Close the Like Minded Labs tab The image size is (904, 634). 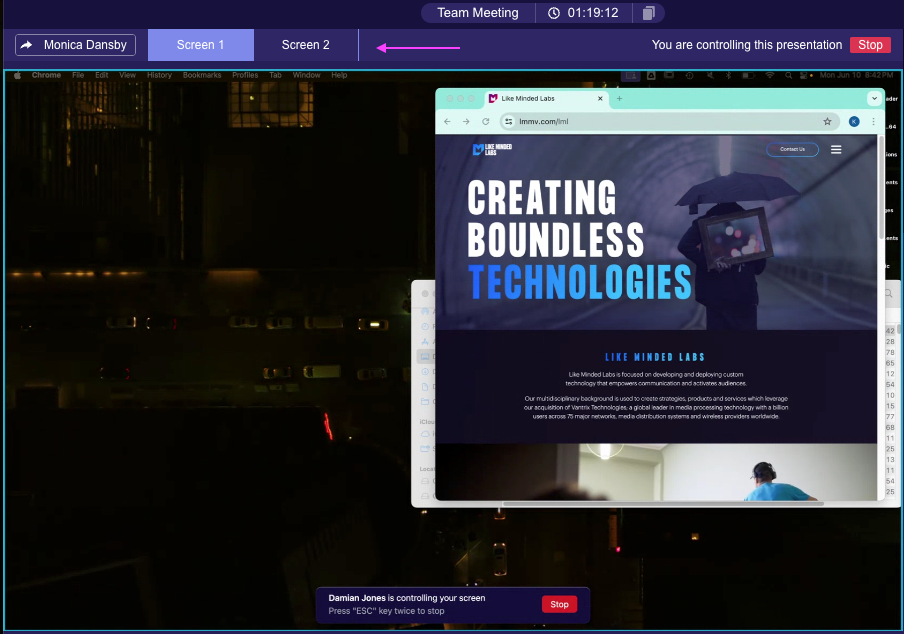[x=600, y=99]
